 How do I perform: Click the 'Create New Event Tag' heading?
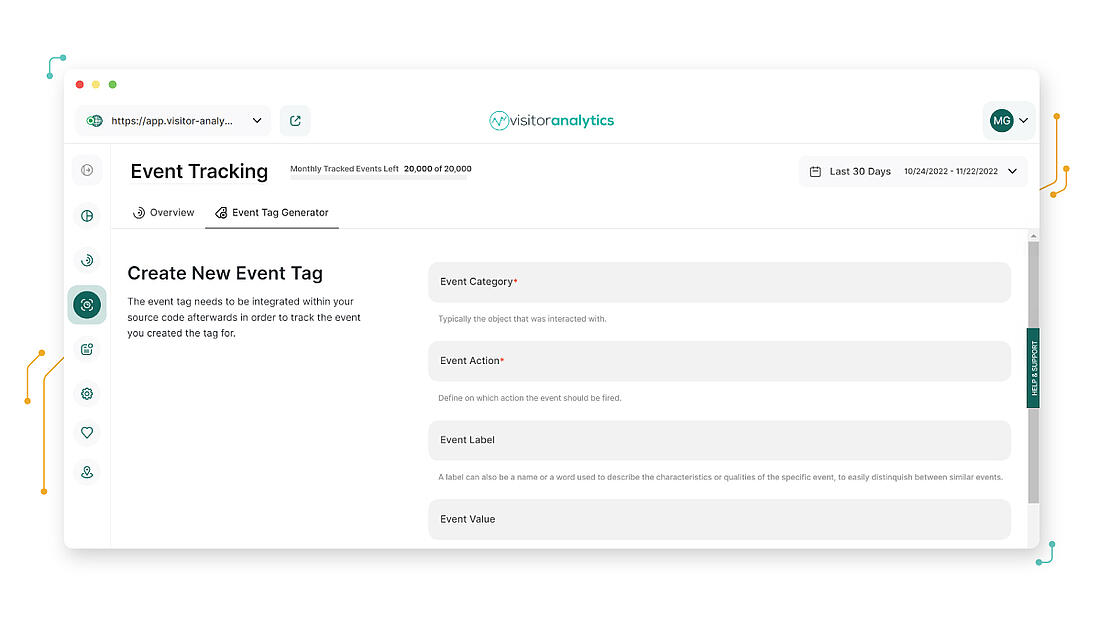(x=225, y=273)
